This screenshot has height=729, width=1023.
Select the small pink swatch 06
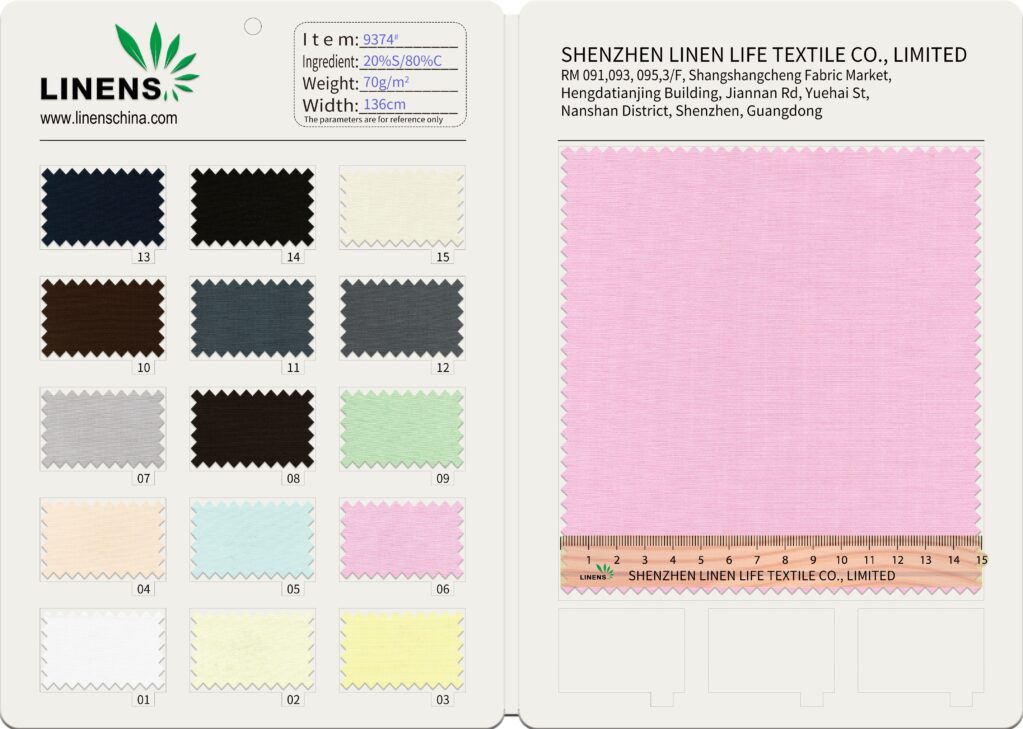[x=402, y=540]
